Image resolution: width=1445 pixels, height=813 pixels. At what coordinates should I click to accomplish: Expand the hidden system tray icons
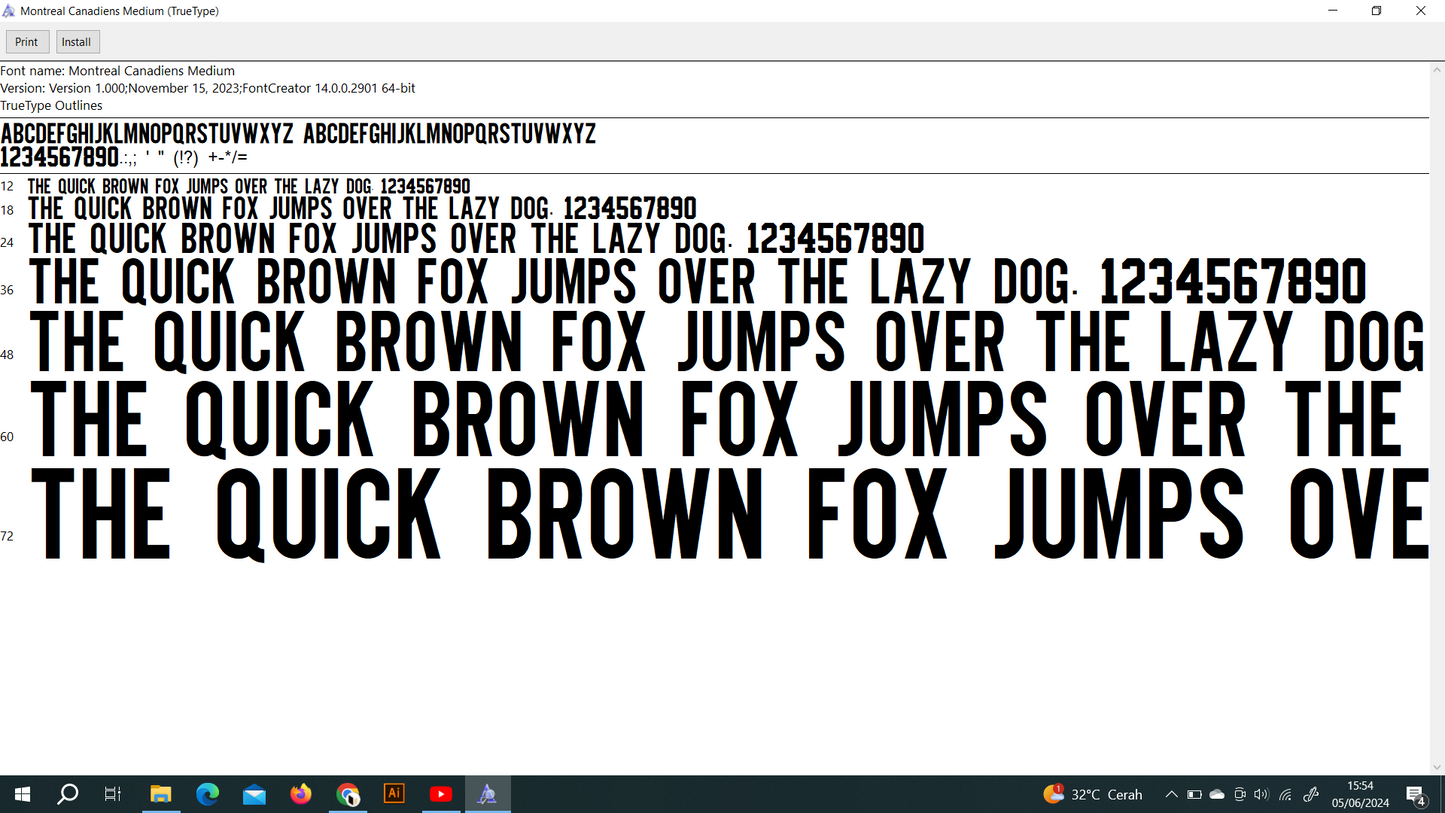1171,794
